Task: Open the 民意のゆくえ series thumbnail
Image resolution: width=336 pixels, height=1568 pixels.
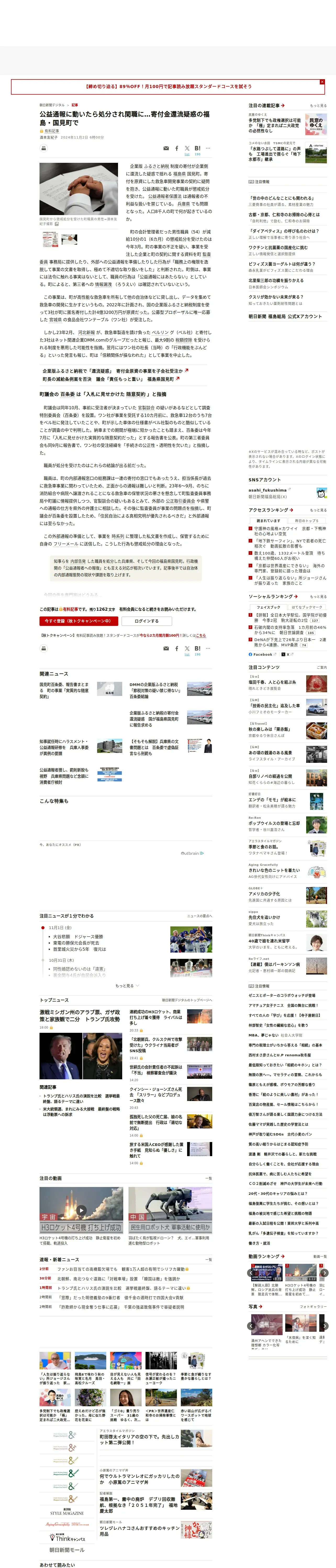Action: [x=316, y=125]
